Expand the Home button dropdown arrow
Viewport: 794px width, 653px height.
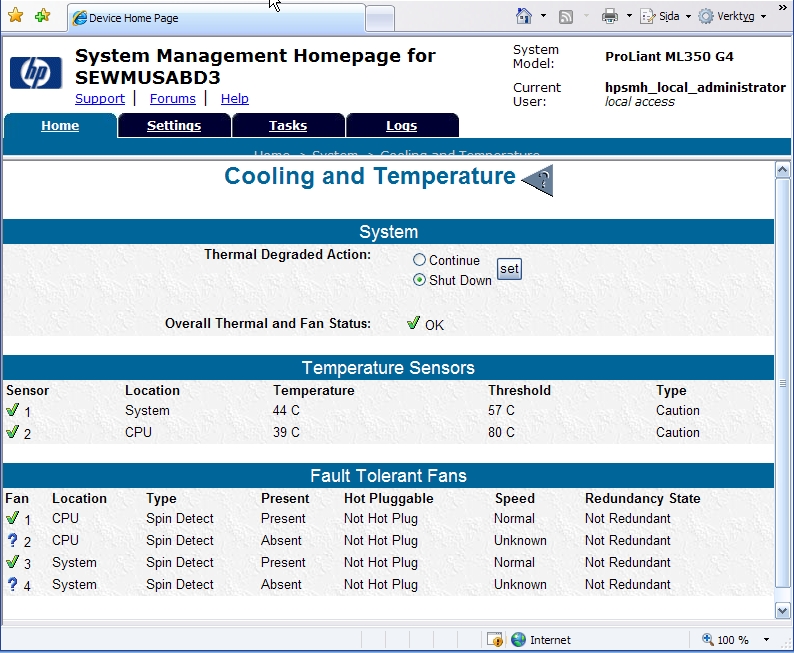[543, 16]
